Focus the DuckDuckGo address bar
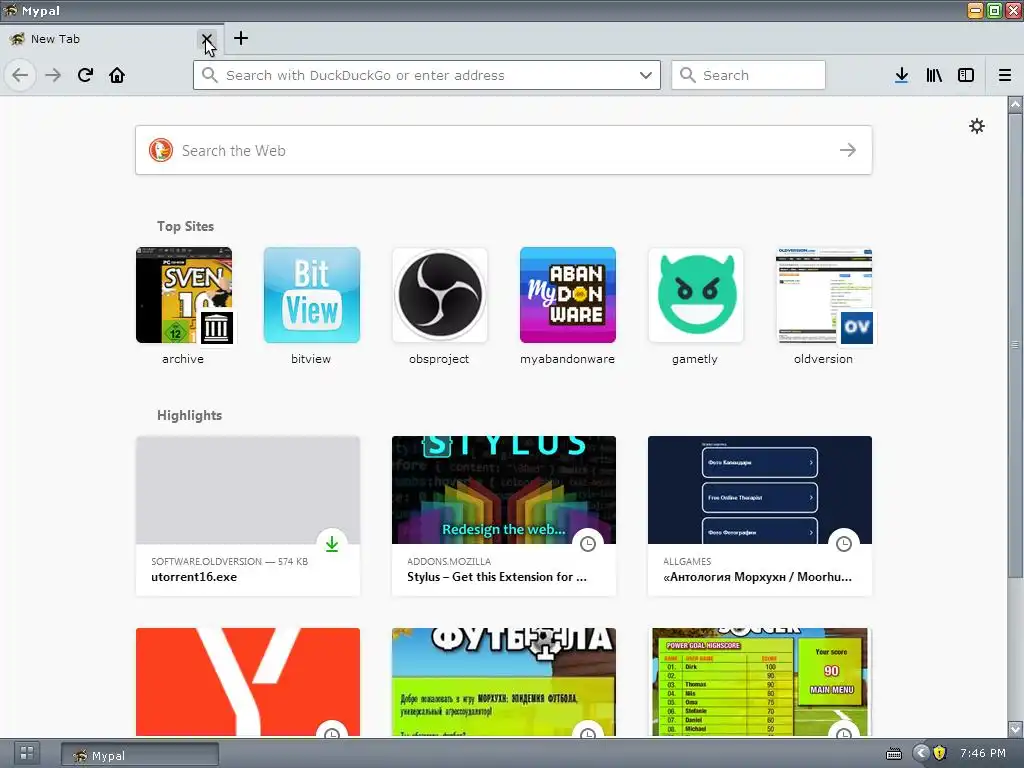Viewport: 1024px width, 768px height. click(x=426, y=75)
